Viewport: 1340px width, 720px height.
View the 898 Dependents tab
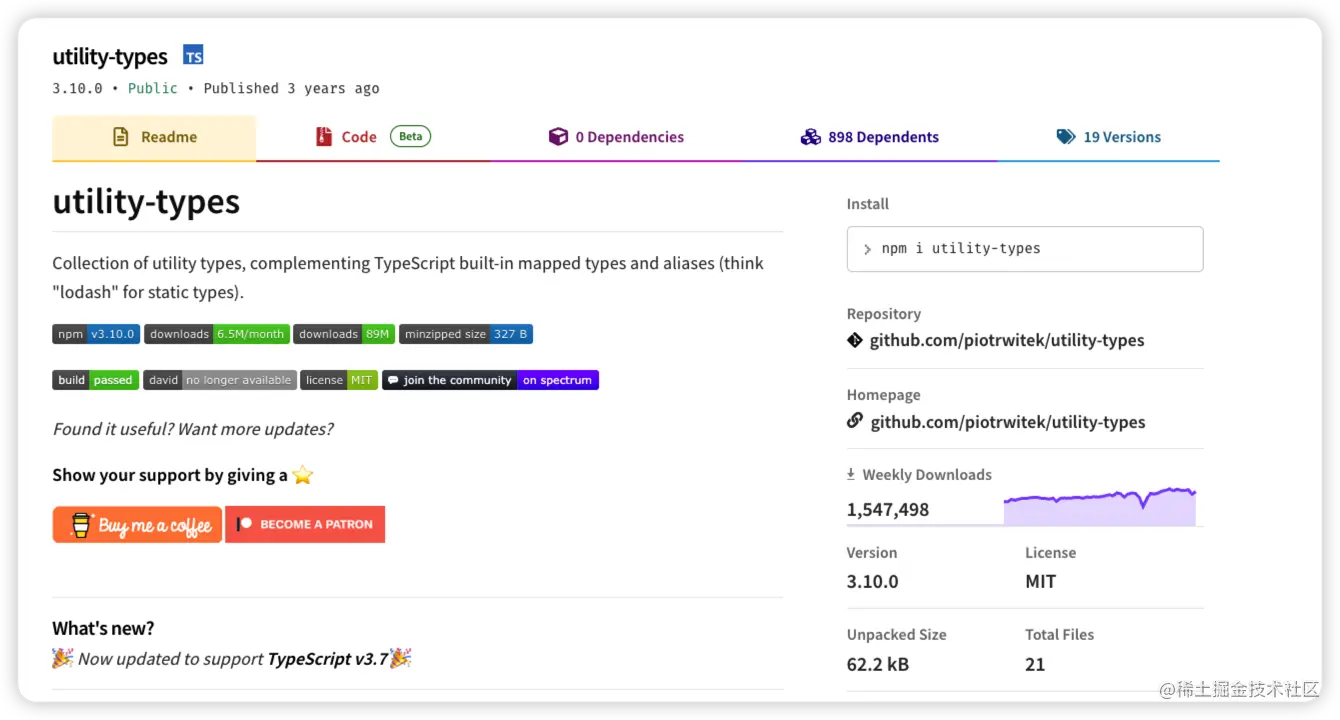[869, 137]
